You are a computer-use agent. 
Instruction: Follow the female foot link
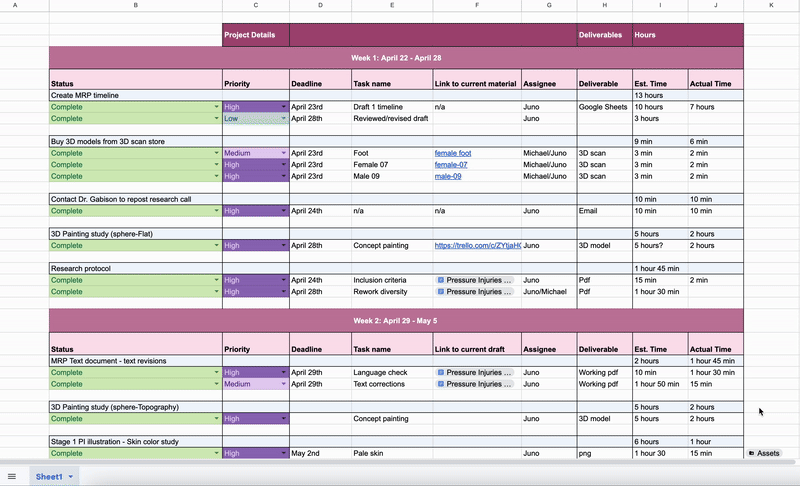[x=453, y=153]
